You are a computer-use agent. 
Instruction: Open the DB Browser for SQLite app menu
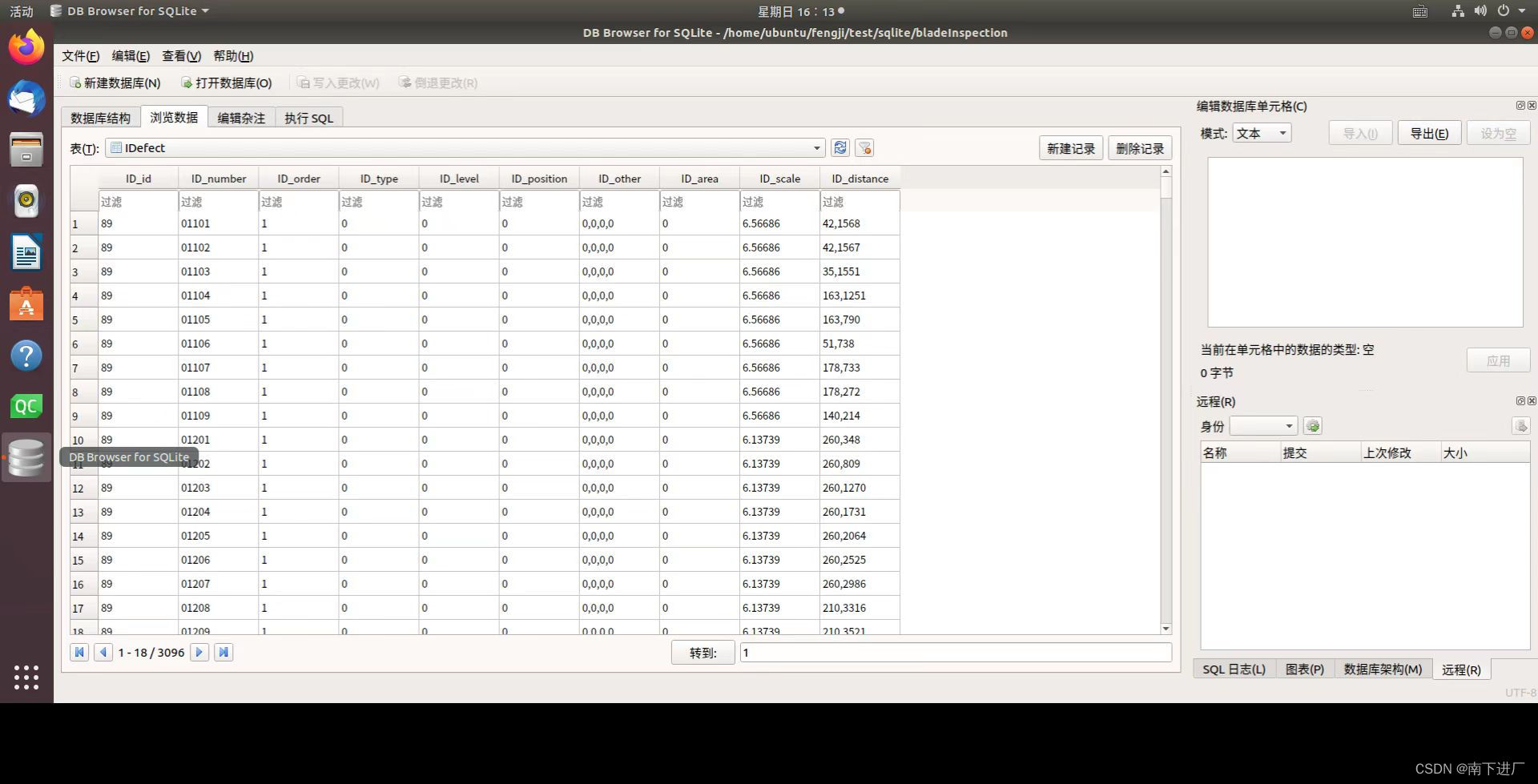pyautogui.click(x=130, y=11)
